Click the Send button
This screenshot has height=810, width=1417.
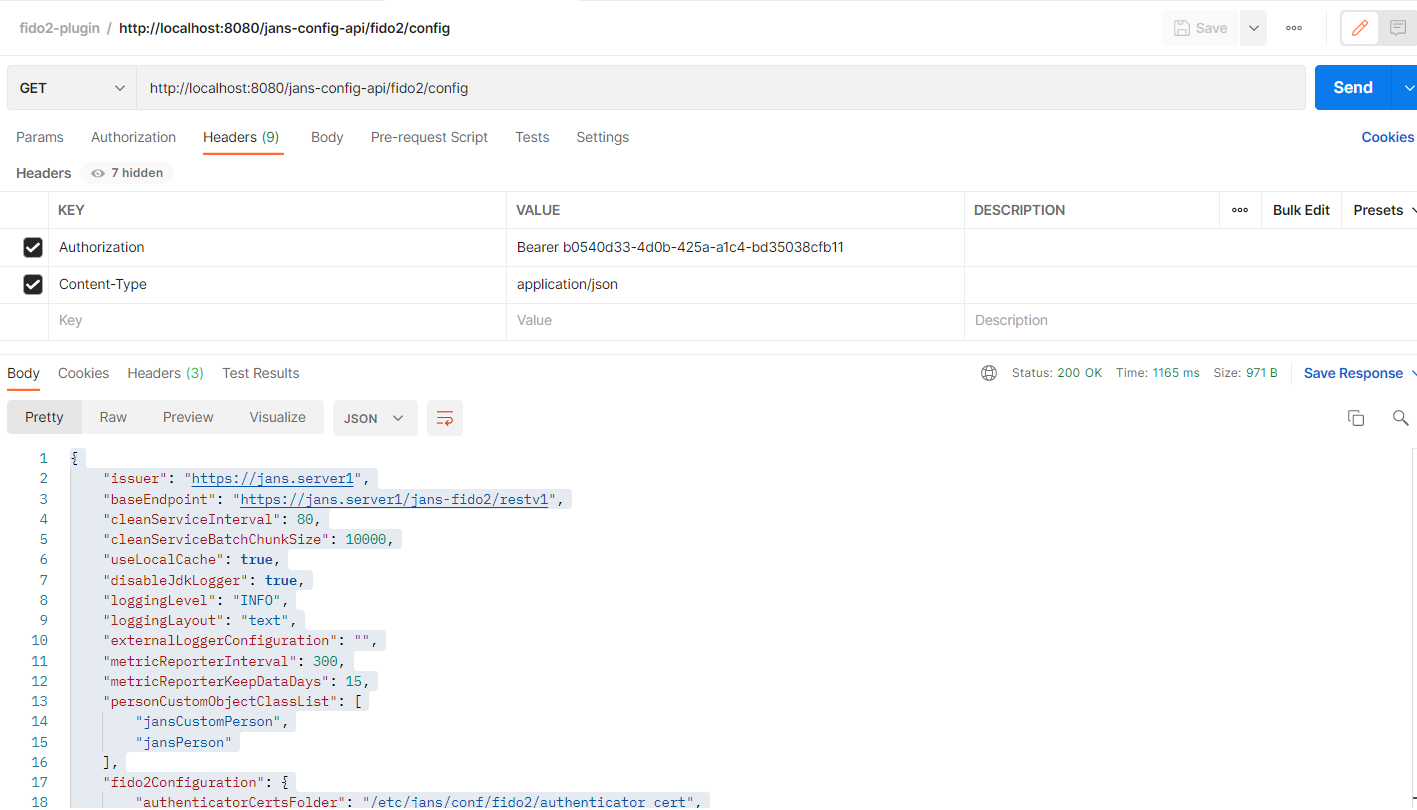tap(1351, 87)
